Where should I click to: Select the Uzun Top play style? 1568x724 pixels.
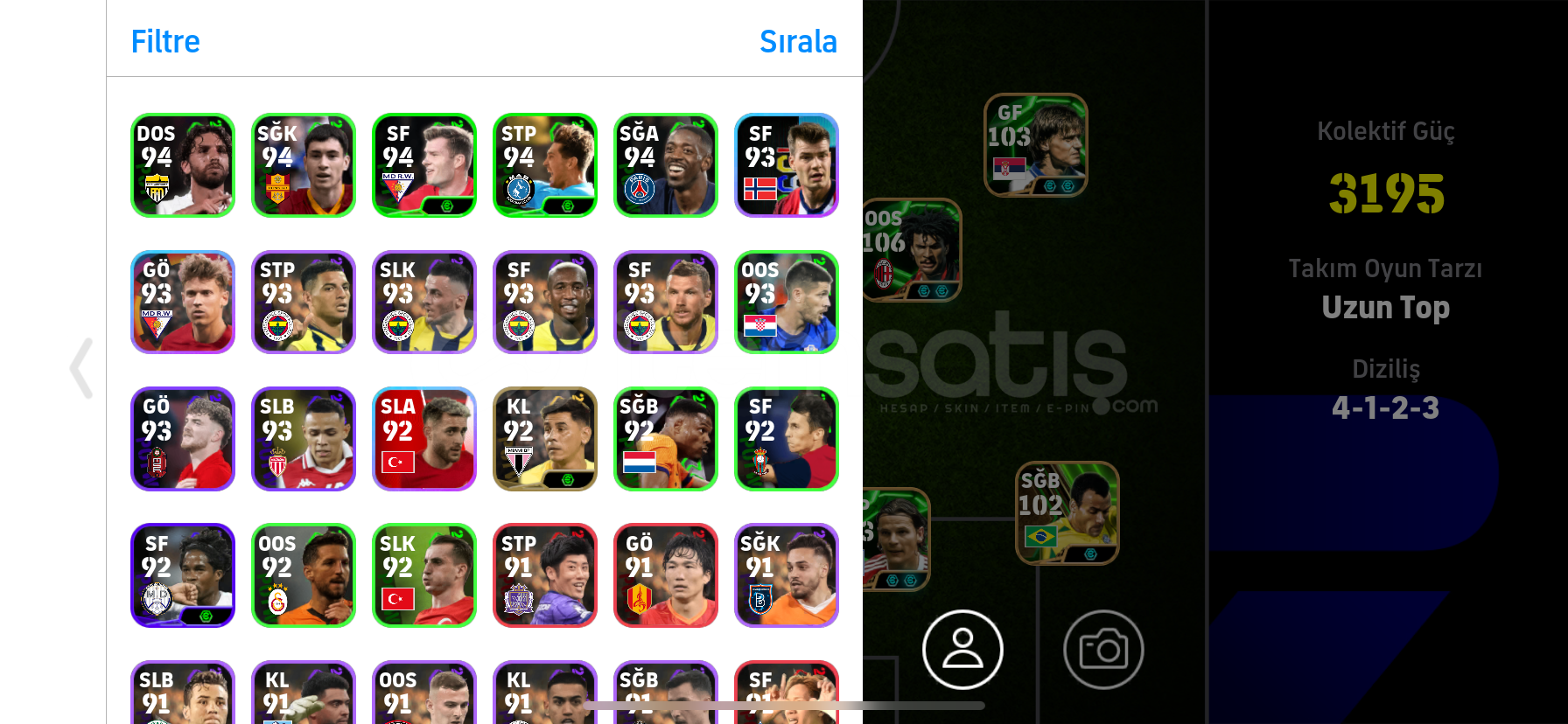pos(1385,308)
